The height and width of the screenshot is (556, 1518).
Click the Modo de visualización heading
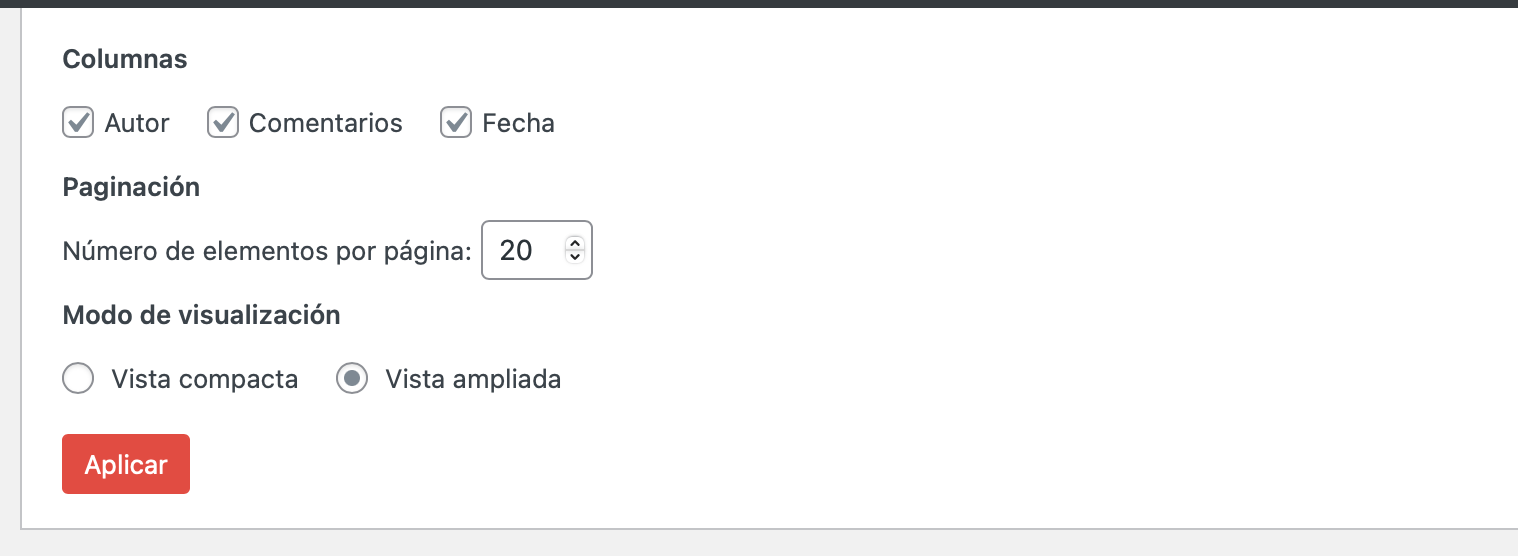(x=201, y=315)
